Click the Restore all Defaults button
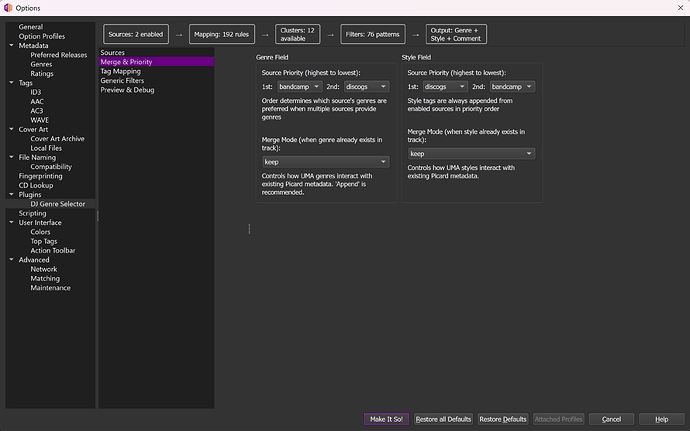This screenshot has height=431, width=690. 442,419
